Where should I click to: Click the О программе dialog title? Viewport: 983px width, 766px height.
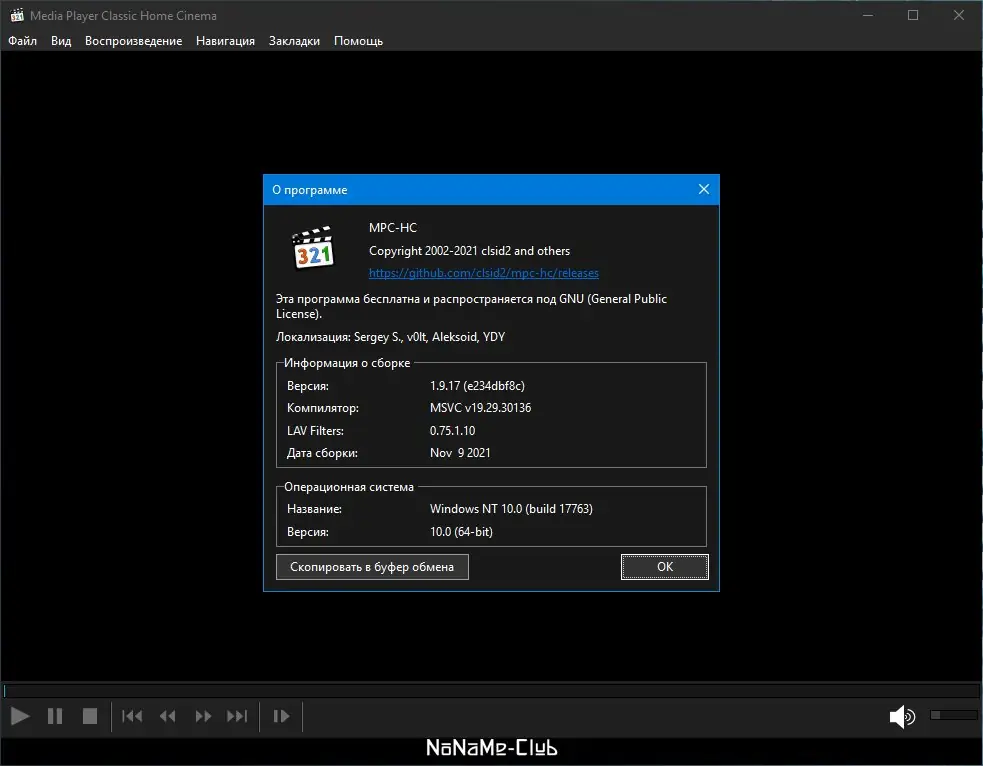tap(310, 190)
